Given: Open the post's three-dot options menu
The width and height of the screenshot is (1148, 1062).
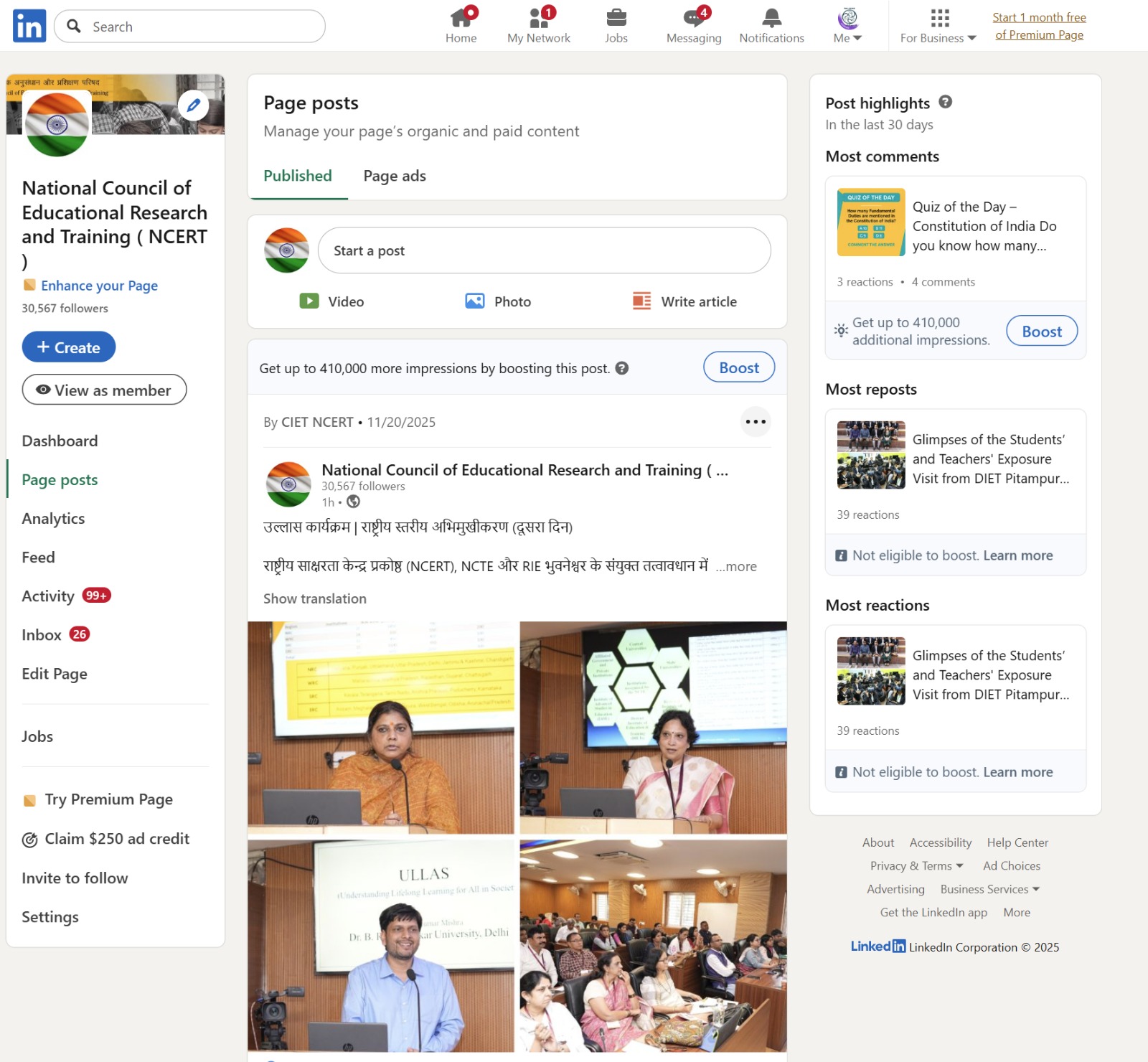Looking at the screenshot, I should click(756, 422).
